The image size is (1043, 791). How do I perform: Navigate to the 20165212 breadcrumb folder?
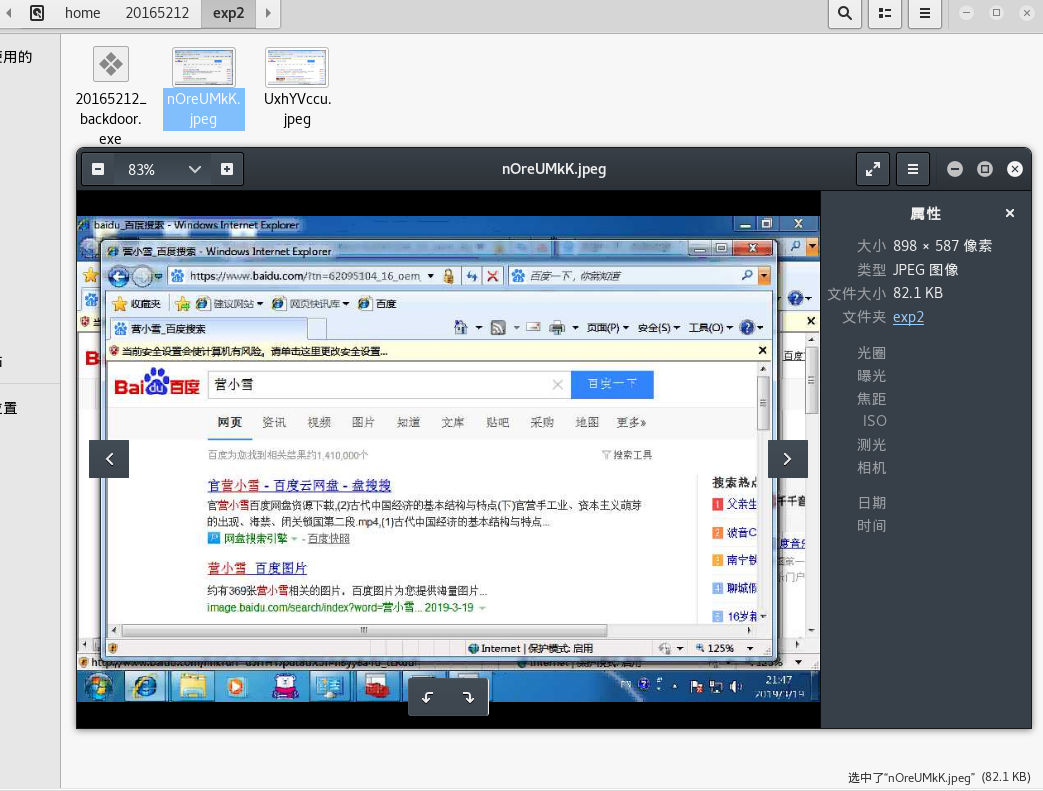157,13
